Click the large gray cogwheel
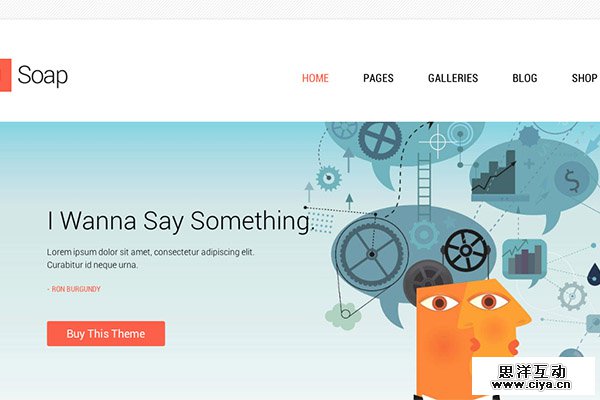Image resolution: width=600 pixels, height=400 pixels. point(371,254)
